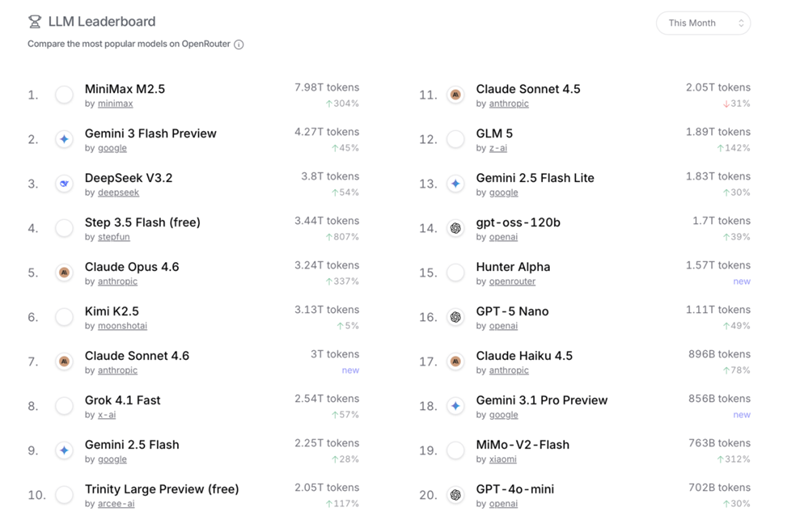Click the info icon beside OpenRouter subtitle
800x516 pixels.
(x=239, y=44)
